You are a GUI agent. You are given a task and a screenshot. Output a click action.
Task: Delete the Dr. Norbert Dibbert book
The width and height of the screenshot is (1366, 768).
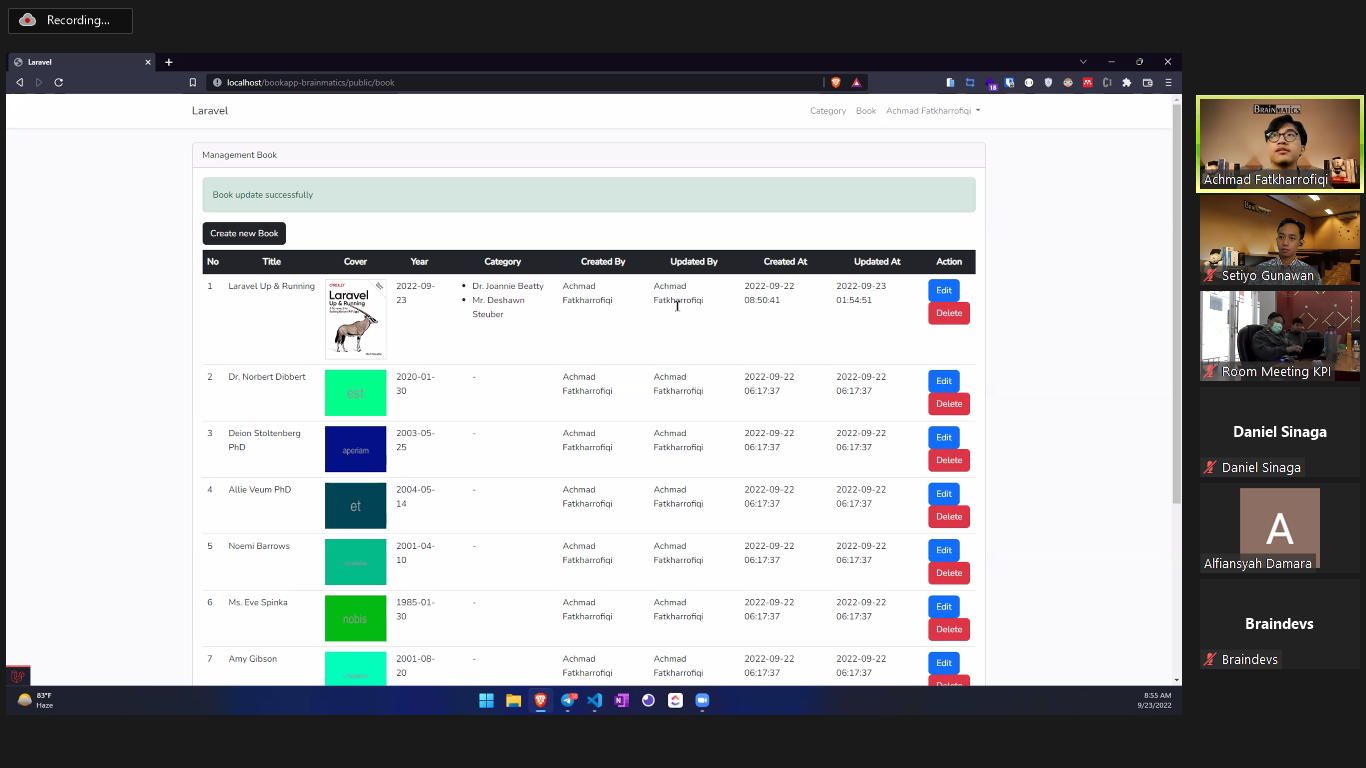pyautogui.click(x=948, y=404)
